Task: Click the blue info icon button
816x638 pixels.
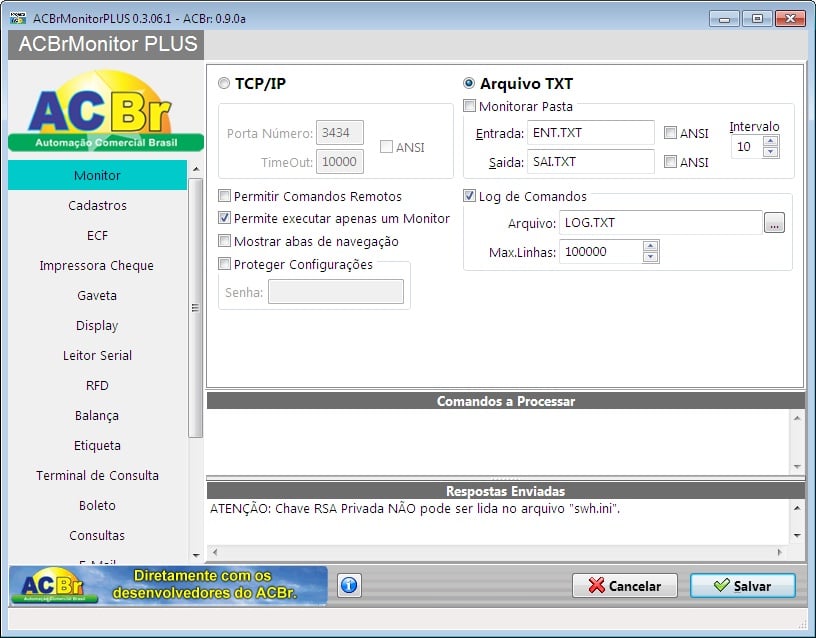Action: point(349,585)
